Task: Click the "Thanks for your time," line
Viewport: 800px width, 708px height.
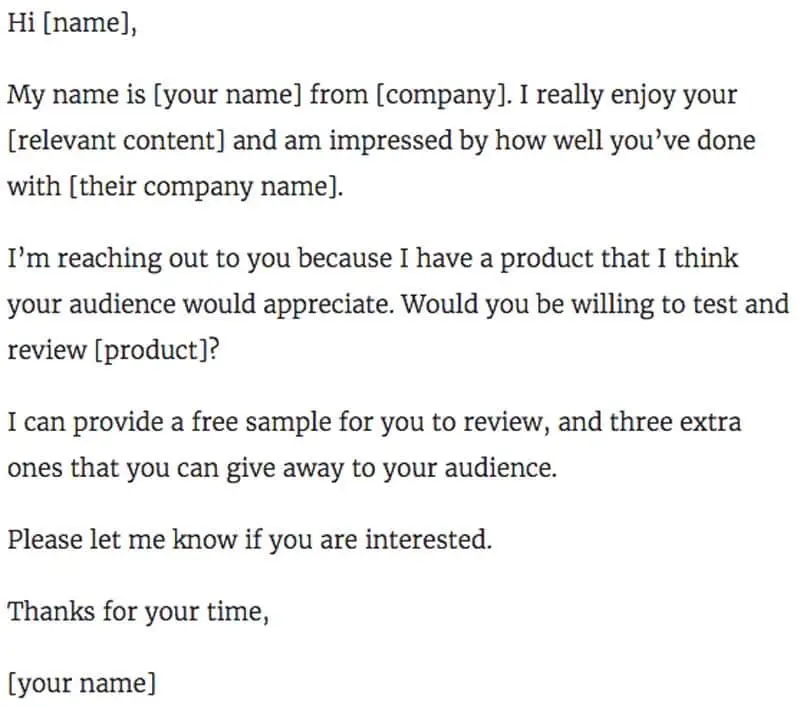Action: (138, 611)
